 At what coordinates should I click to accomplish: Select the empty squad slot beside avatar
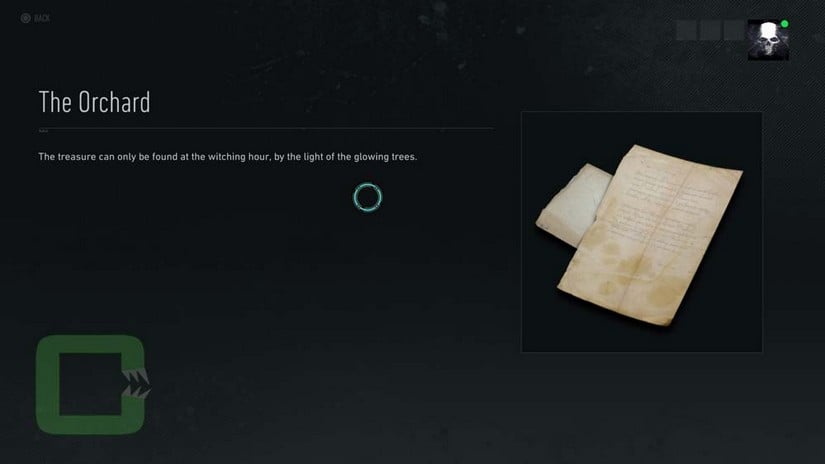[733, 31]
